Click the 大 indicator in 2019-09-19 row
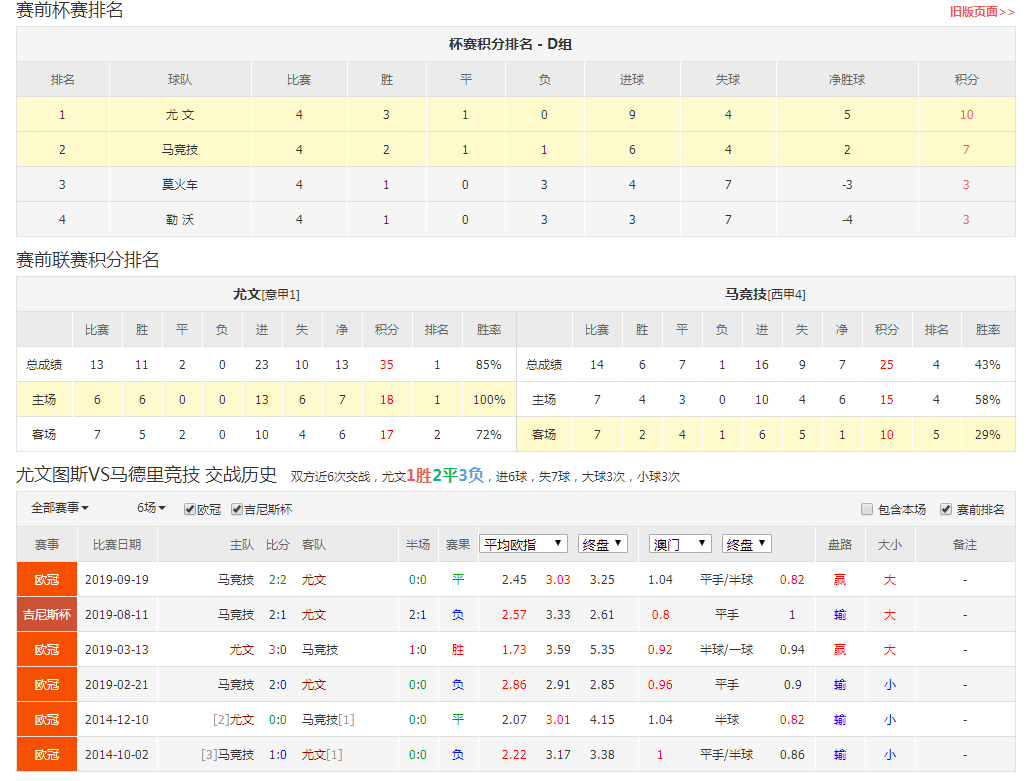The width and height of the screenshot is (1029, 781). click(x=889, y=580)
